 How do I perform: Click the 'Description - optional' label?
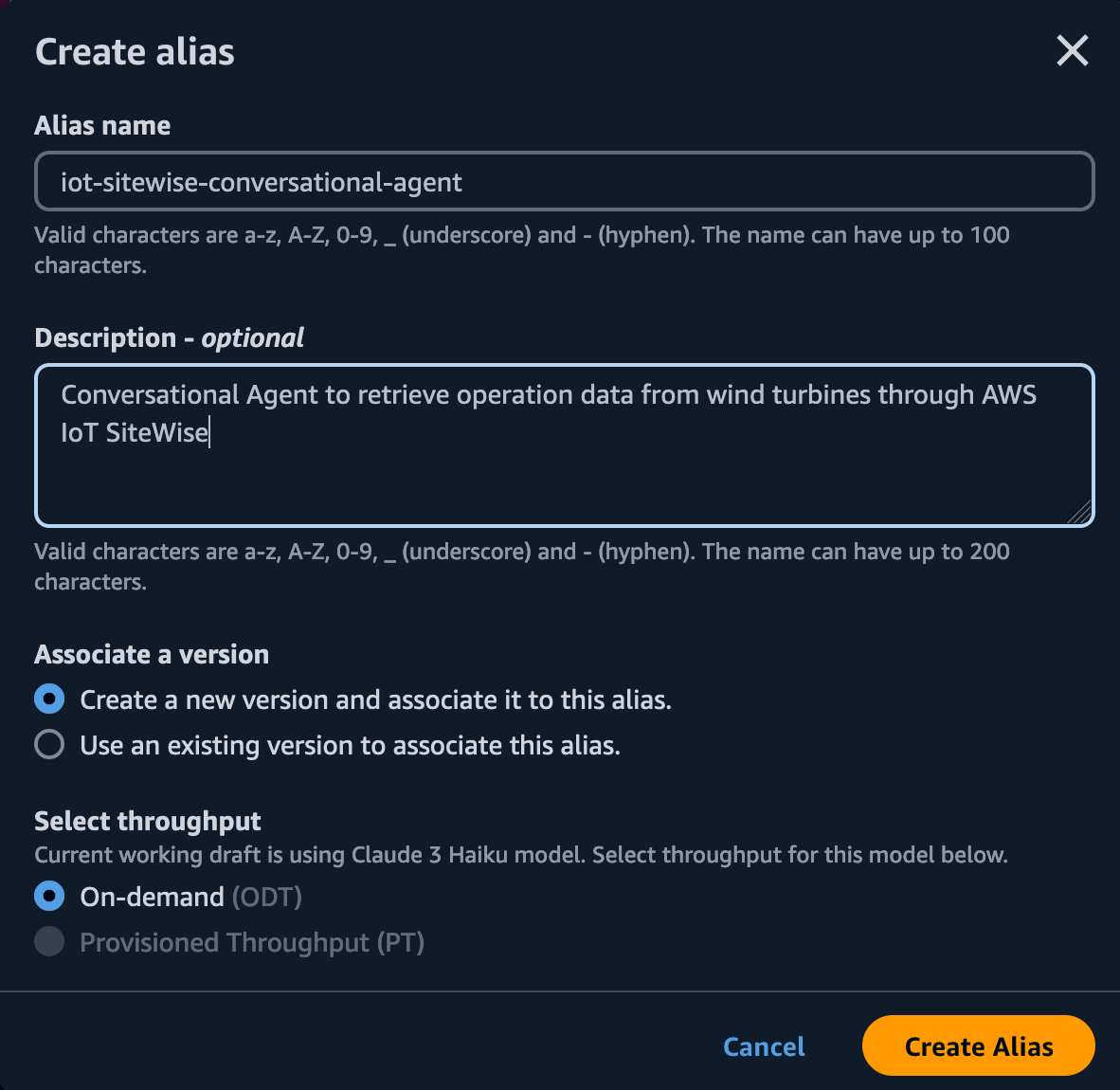169,337
